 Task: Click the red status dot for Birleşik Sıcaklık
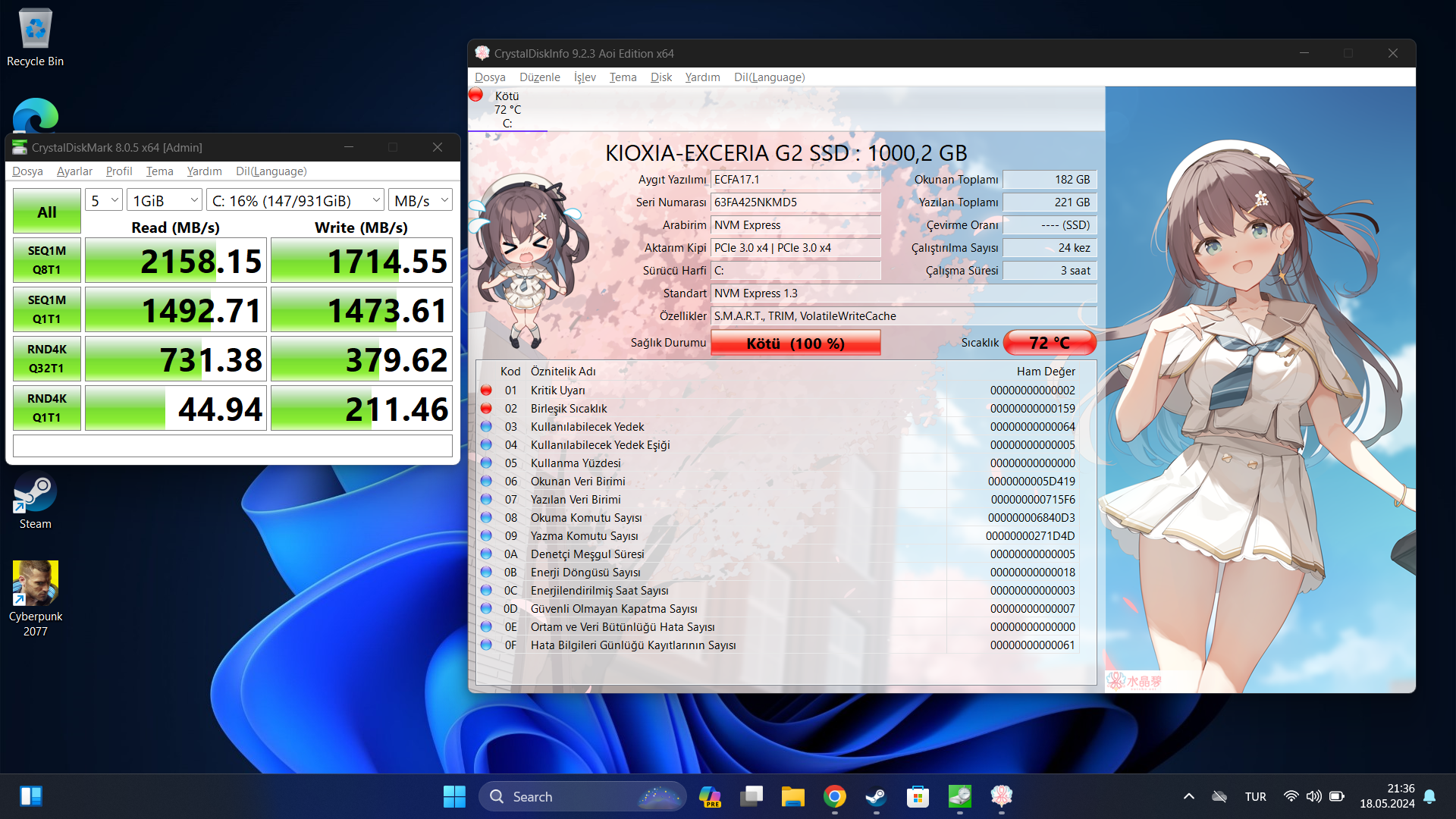[486, 409]
